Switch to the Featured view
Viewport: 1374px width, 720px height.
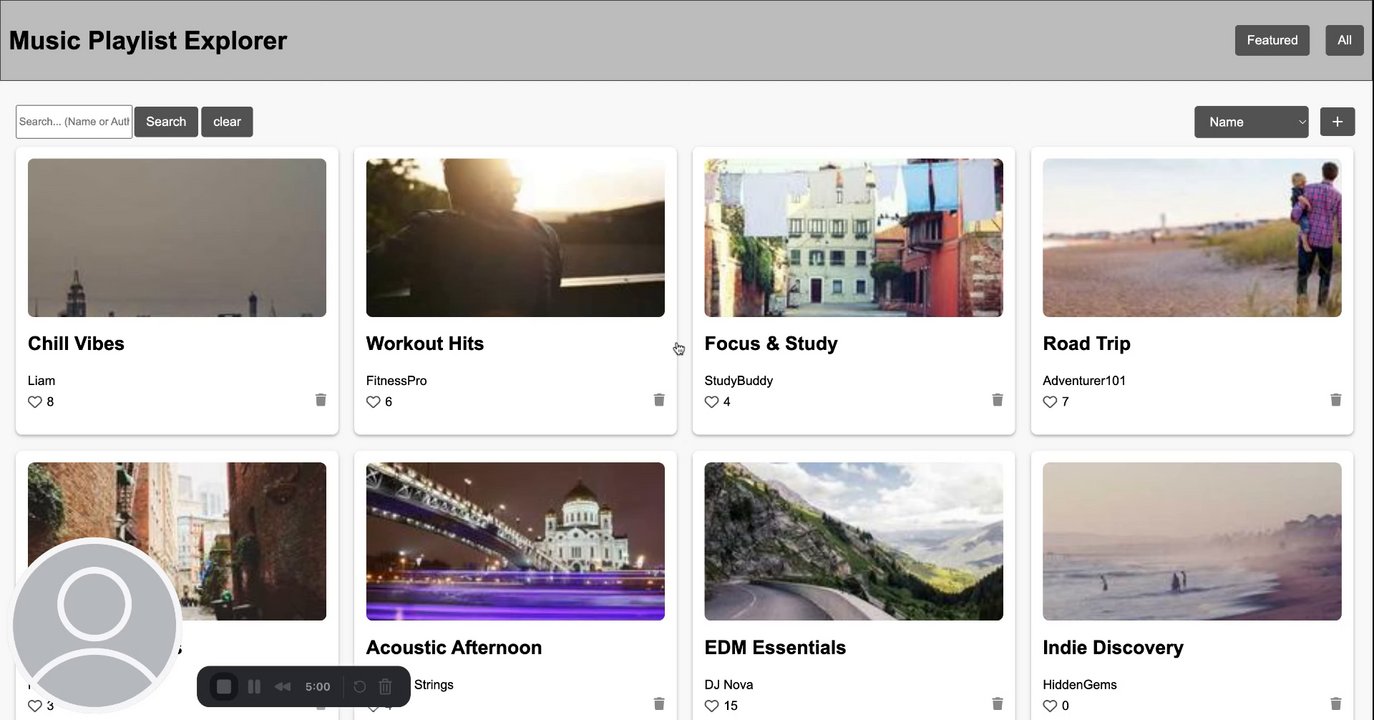coord(1272,40)
